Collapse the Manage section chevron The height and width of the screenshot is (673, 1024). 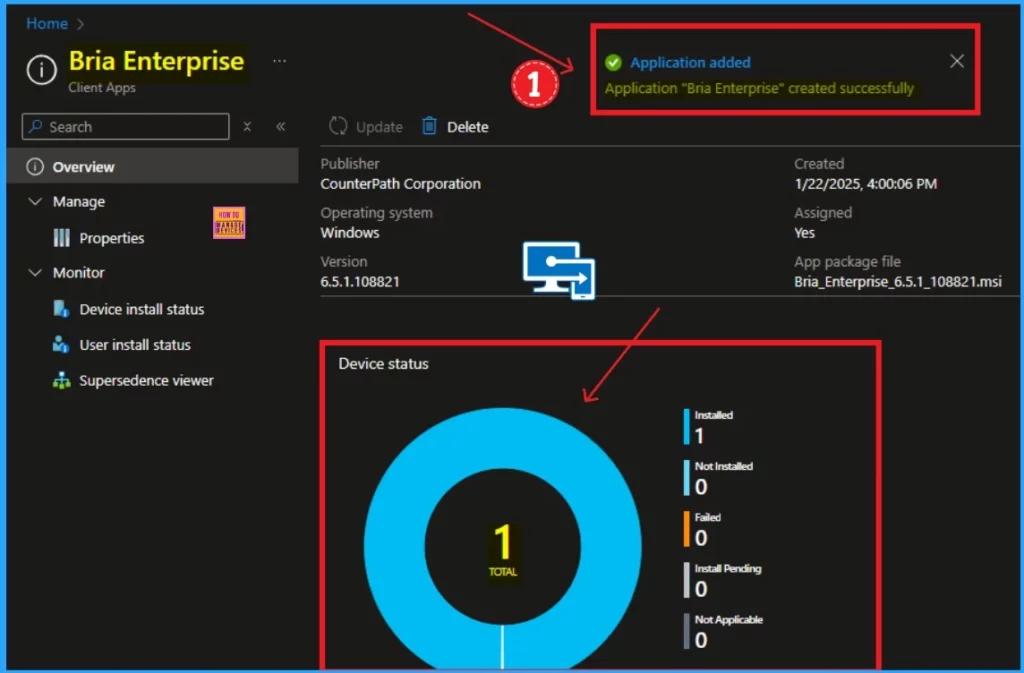tap(35, 202)
